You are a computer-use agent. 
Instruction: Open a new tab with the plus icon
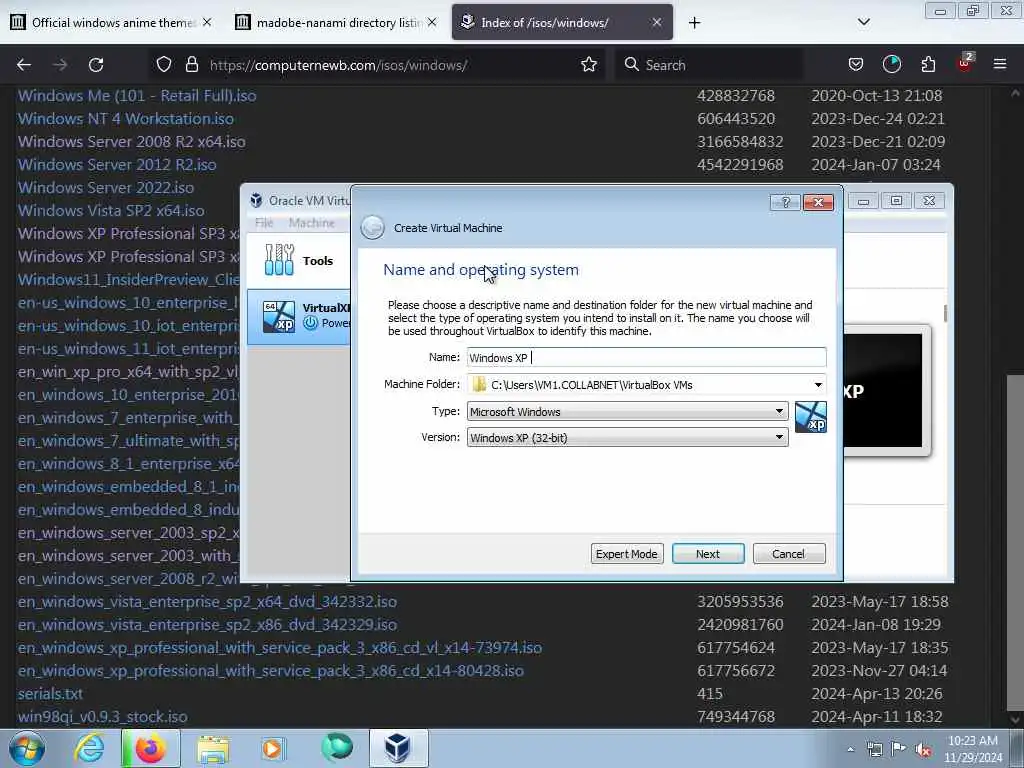tap(694, 23)
